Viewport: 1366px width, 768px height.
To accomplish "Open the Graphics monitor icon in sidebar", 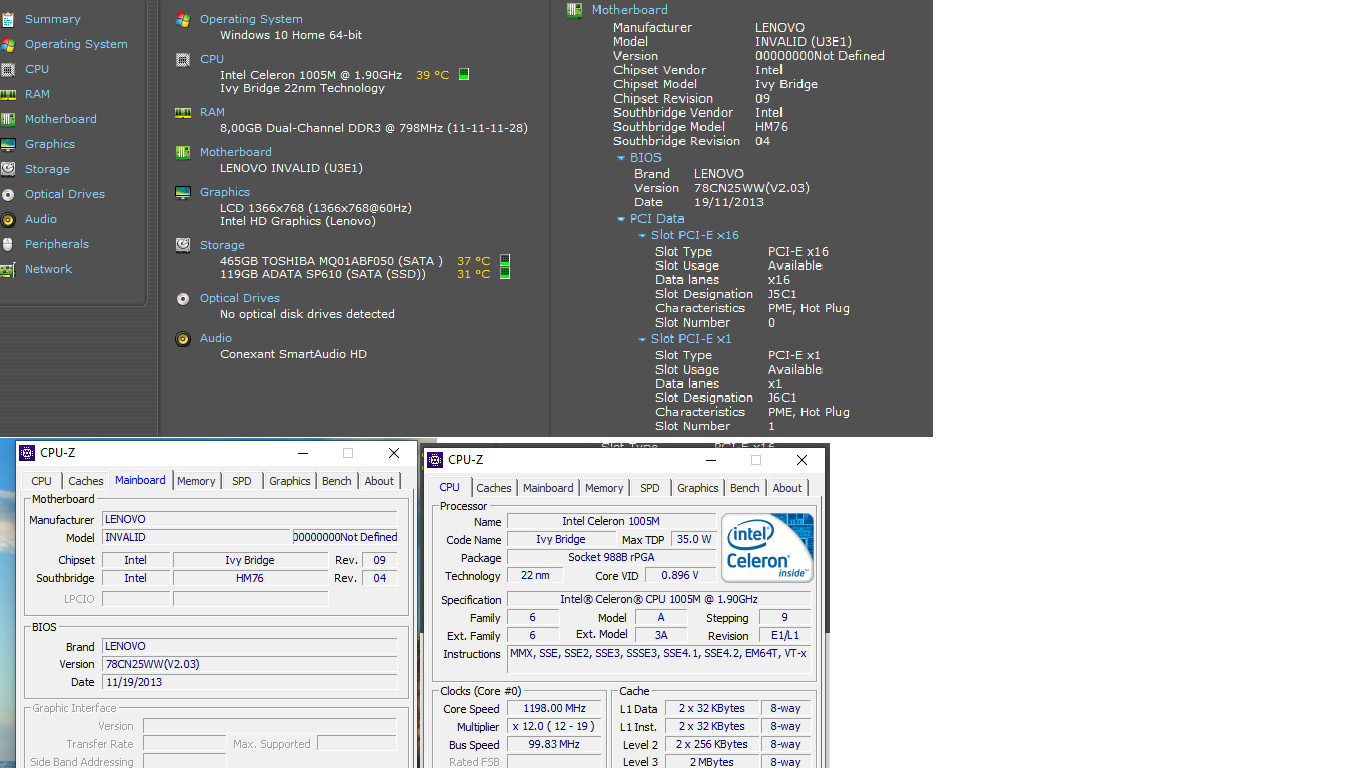I will click(x=8, y=144).
